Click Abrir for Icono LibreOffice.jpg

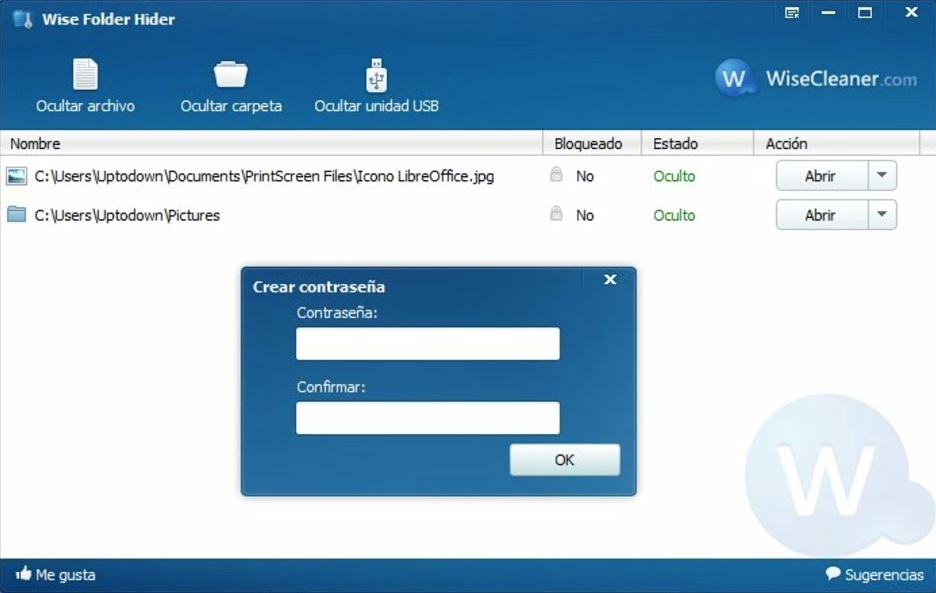(x=821, y=176)
